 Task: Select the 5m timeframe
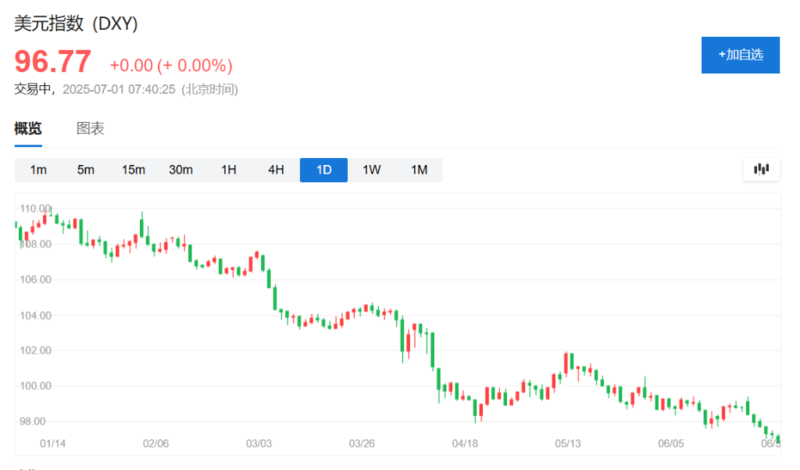point(86,170)
